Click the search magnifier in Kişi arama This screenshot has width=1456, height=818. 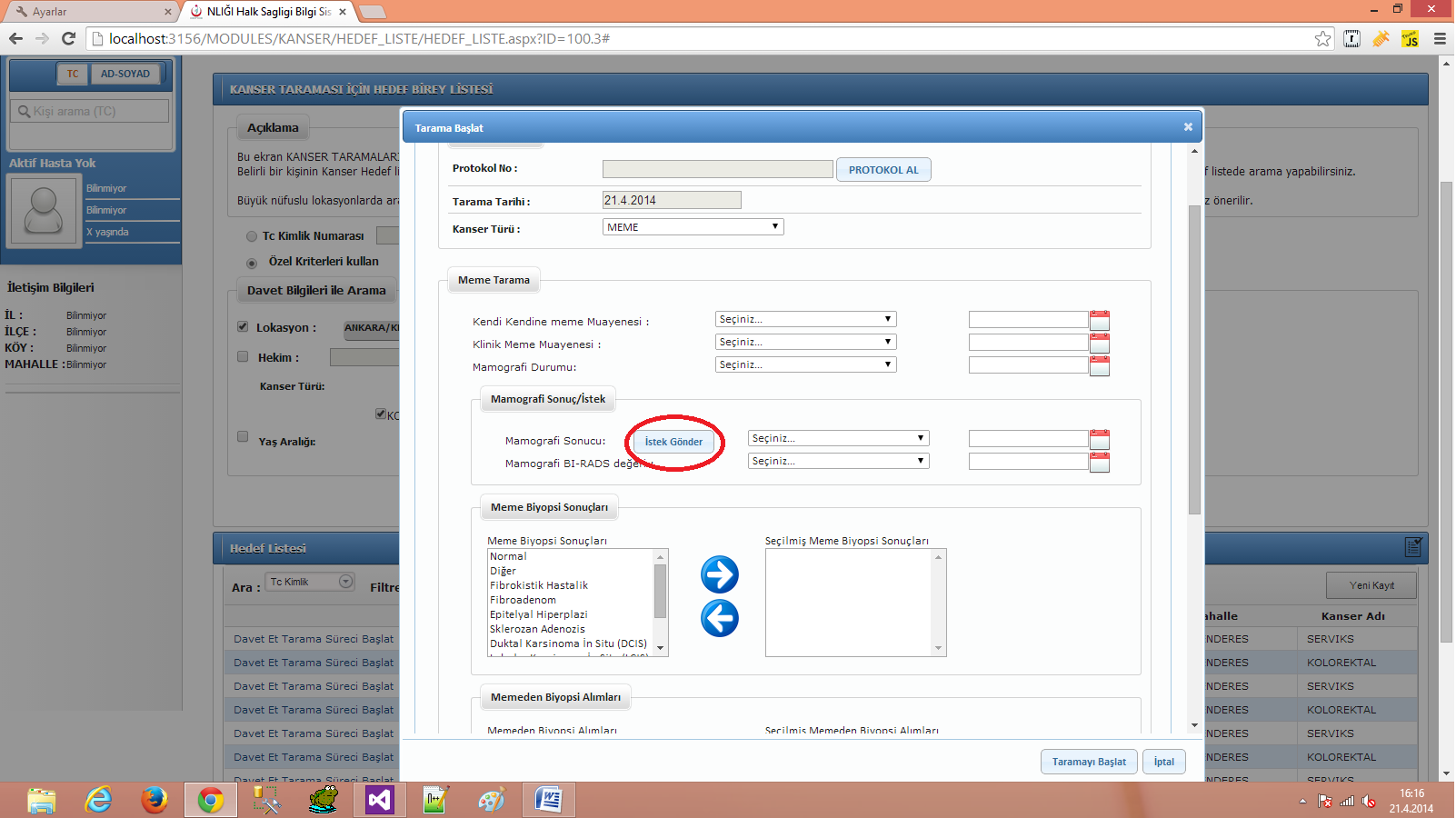click(25, 111)
